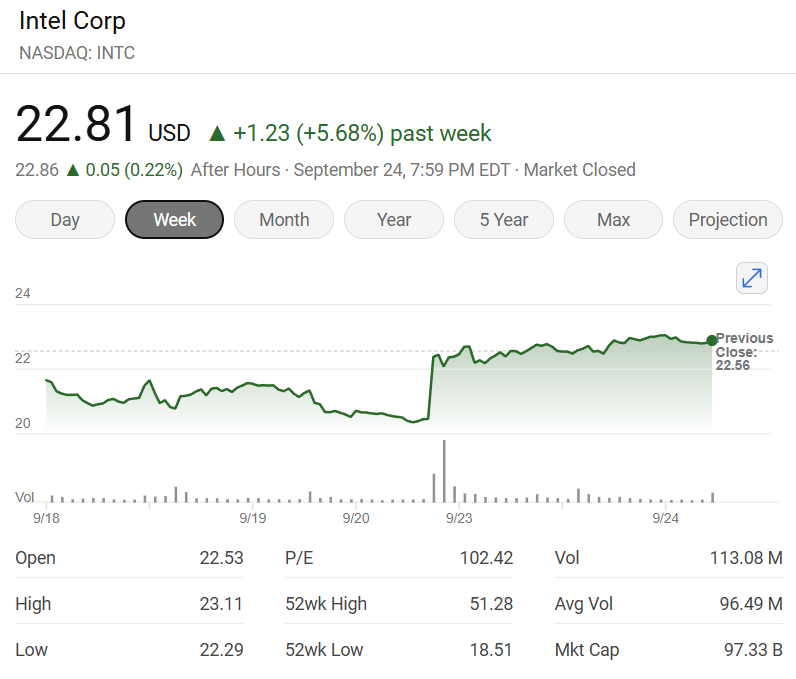Click the Mkt Cap value 97.33 B

click(x=753, y=650)
